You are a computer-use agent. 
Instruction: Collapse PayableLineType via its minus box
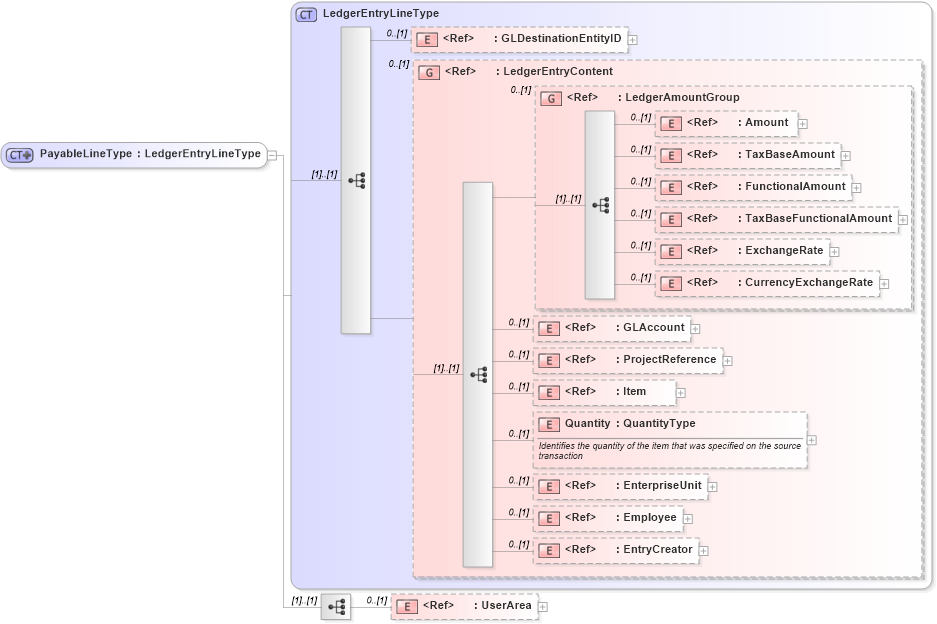270,154
